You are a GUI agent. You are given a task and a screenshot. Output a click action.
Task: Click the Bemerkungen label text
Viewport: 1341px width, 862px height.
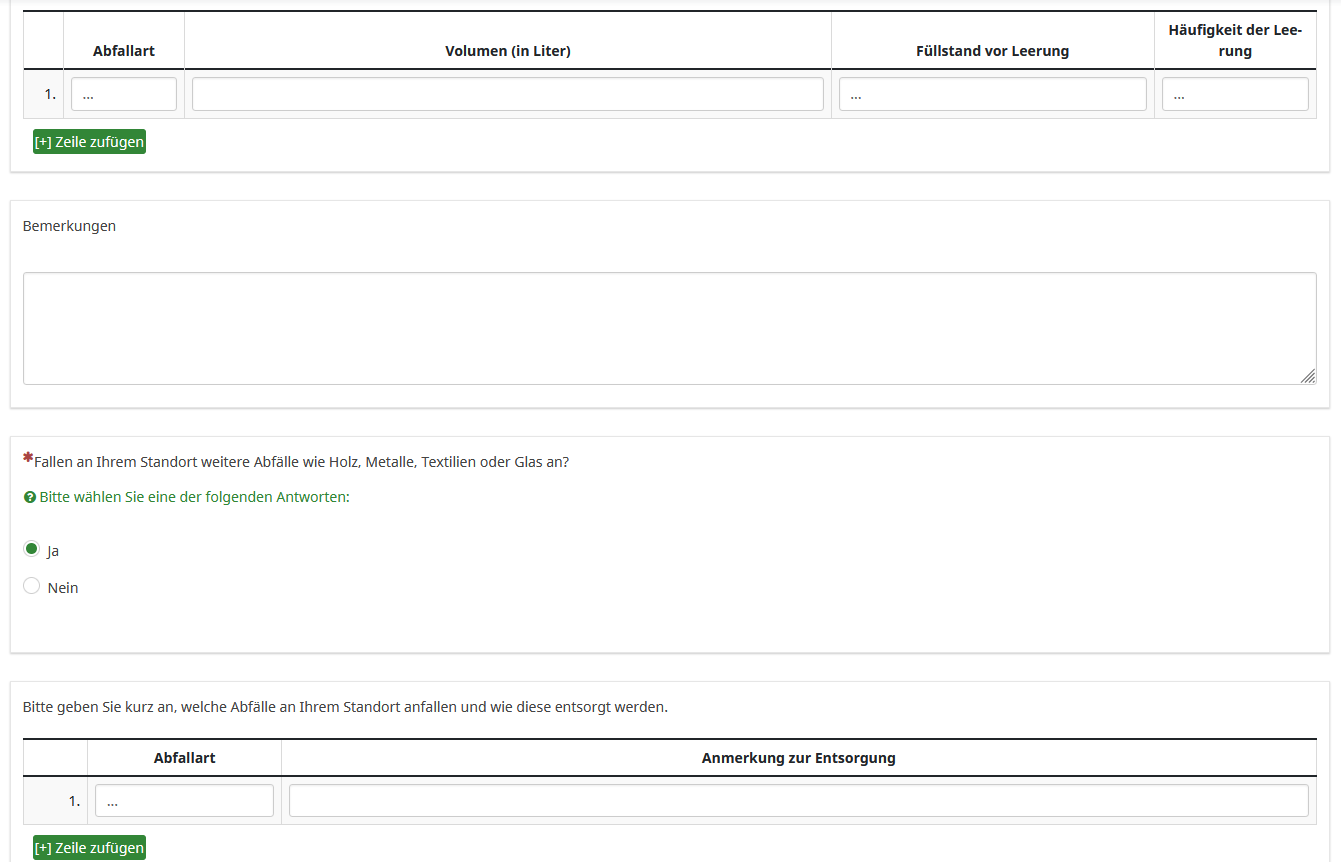pyautogui.click(x=69, y=226)
